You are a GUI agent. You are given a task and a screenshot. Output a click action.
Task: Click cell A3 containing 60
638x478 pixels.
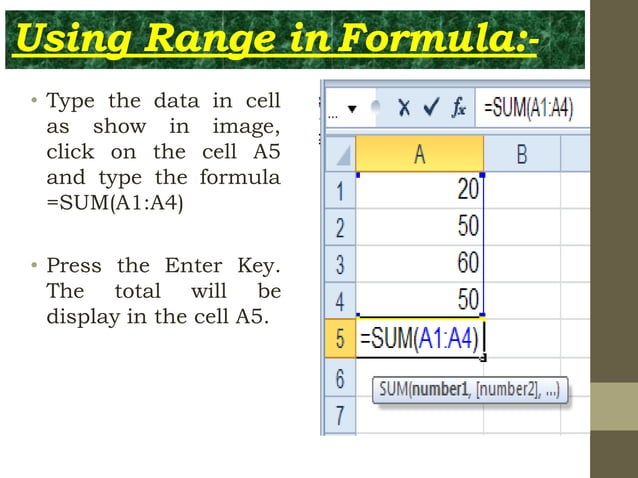coord(420,264)
